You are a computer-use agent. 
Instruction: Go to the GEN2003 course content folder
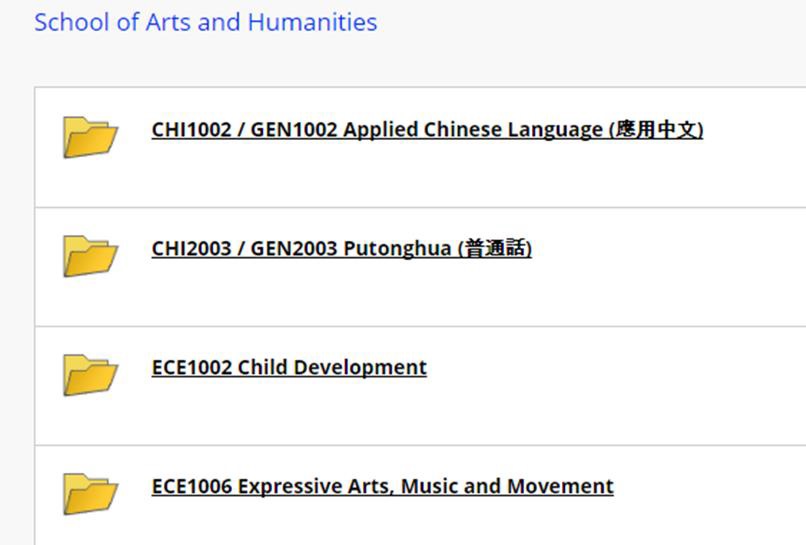tap(341, 248)
